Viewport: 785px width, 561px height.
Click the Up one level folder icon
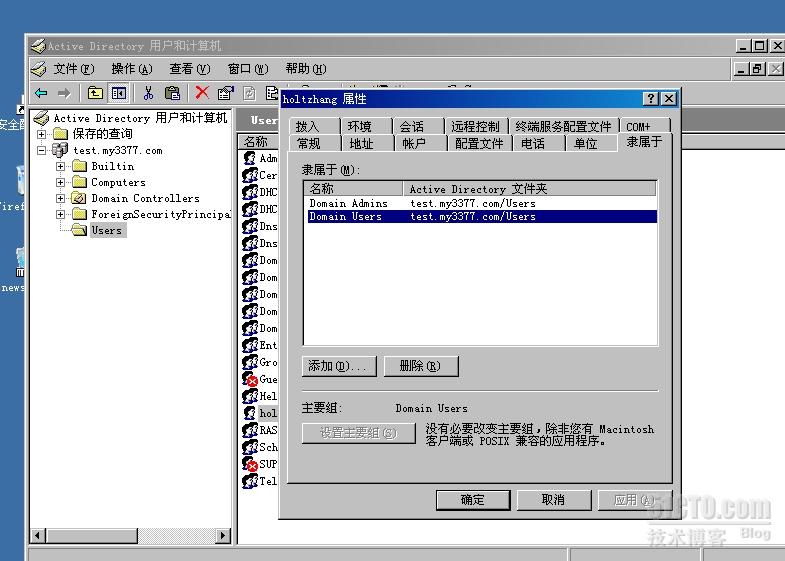tap(95, 93)
